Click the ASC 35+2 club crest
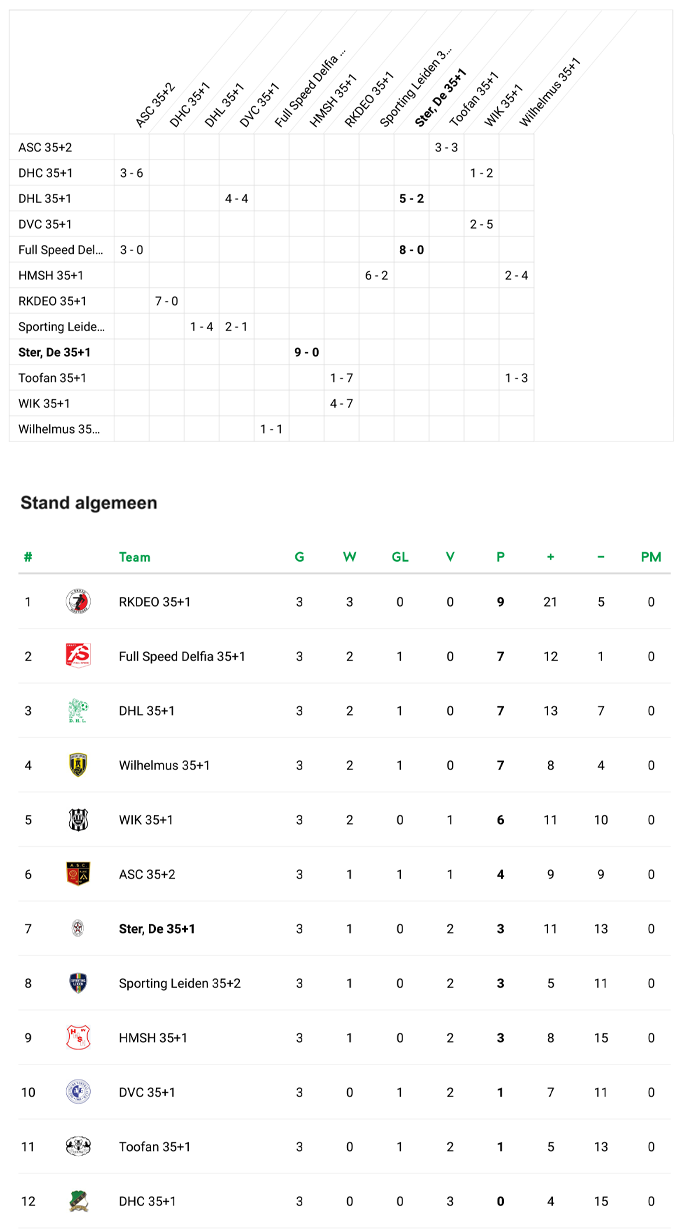 79,874
